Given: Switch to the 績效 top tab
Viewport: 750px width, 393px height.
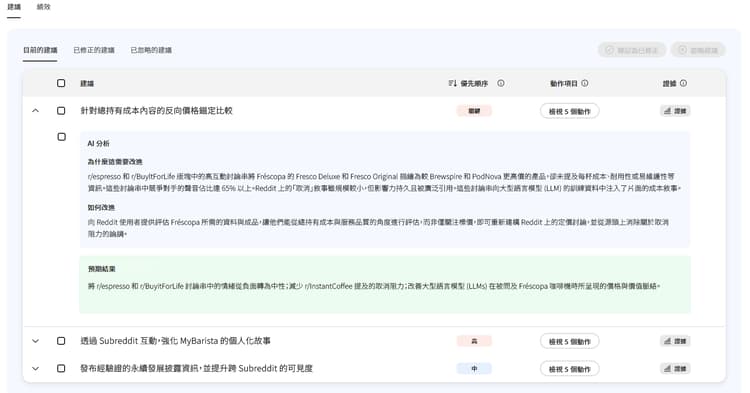Looking at the screenshot, I should point(44,7).
